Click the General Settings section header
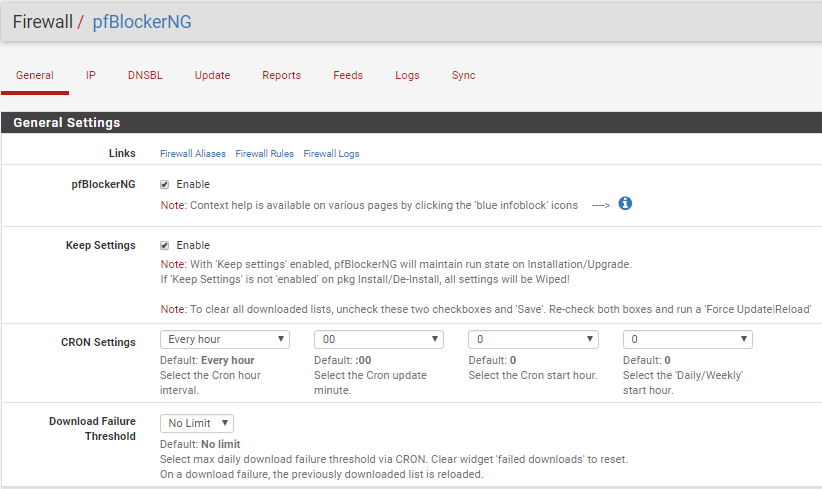Image resolution: width=822 pixels, height=489 pixels. (412, 122)
